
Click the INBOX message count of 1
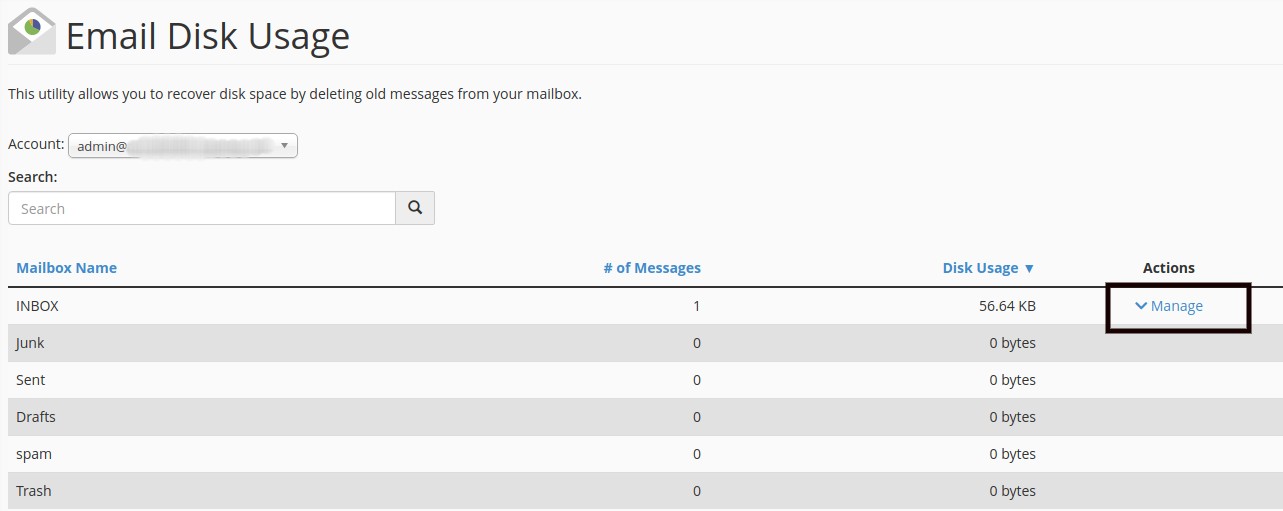[x=696, y=306]
